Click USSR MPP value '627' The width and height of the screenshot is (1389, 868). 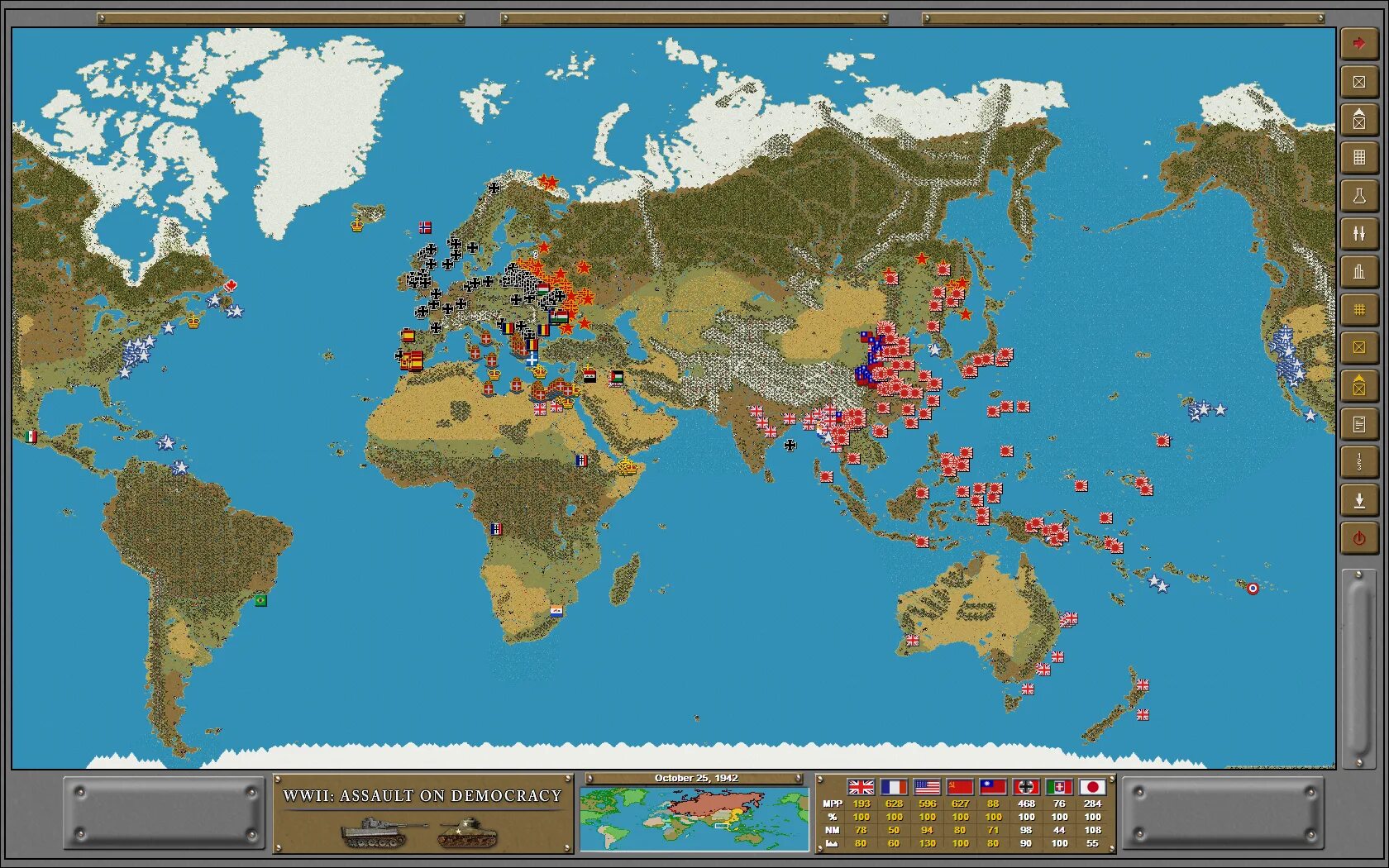pyautogui.click(x=960, y=804)
